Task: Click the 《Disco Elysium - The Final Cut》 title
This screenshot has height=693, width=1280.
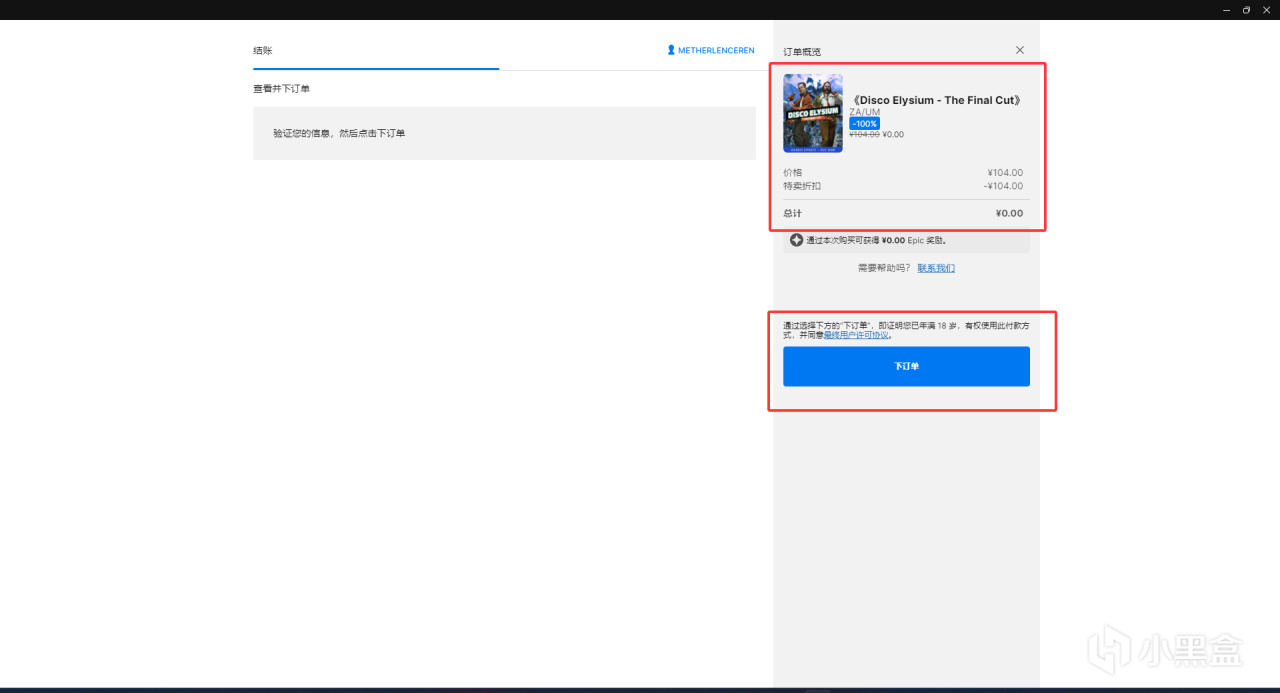Action: pos(935,100)
